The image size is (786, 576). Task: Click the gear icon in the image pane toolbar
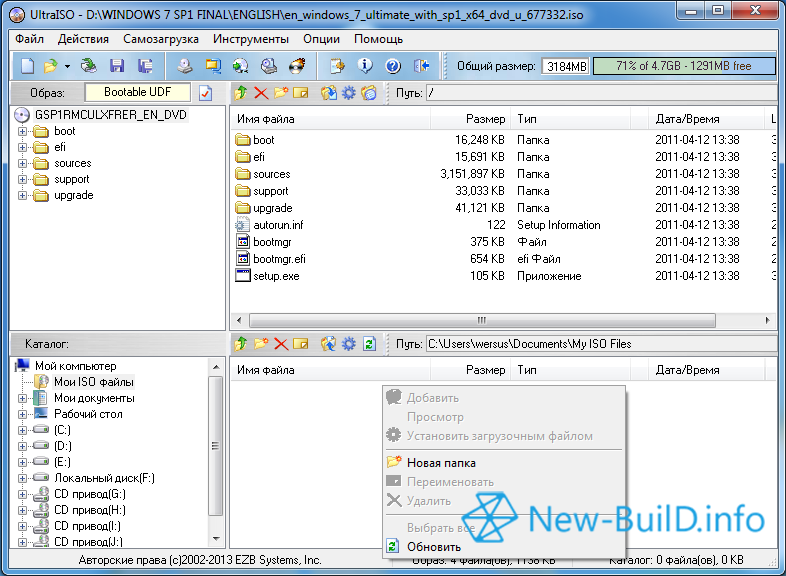tap(348, 93)
